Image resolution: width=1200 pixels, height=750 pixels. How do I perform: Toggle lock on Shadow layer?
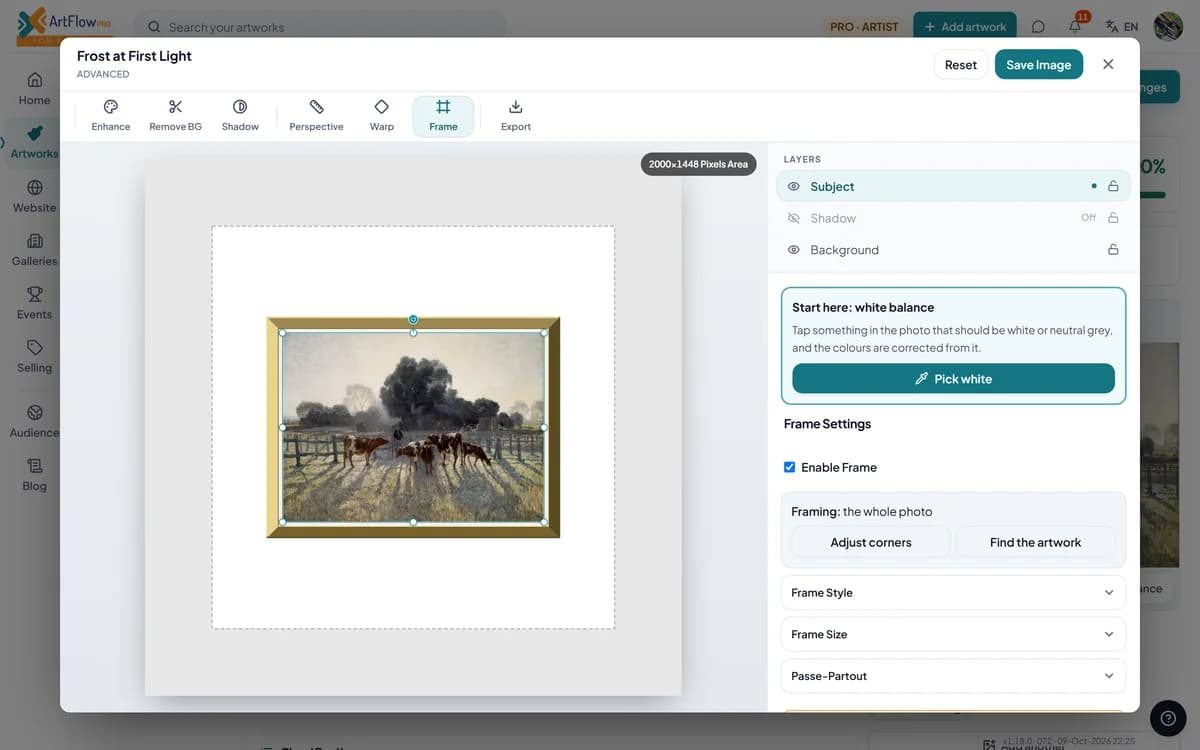tap(1113, 218)
